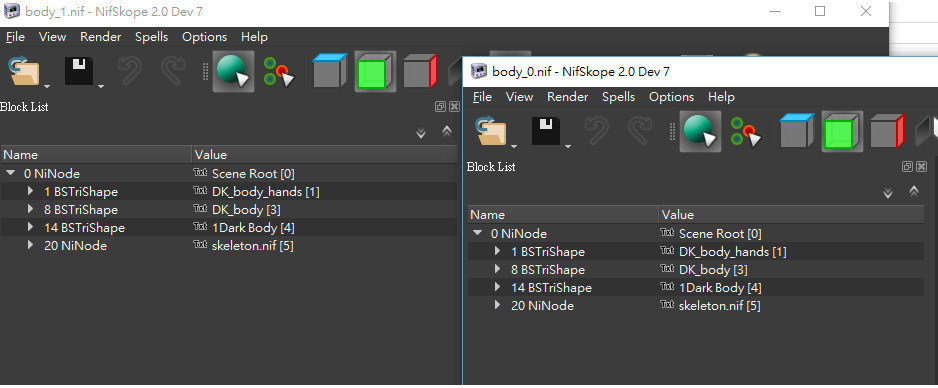
Task: Click Name column header in body_1.nif
Action: (x=96, y=154)
